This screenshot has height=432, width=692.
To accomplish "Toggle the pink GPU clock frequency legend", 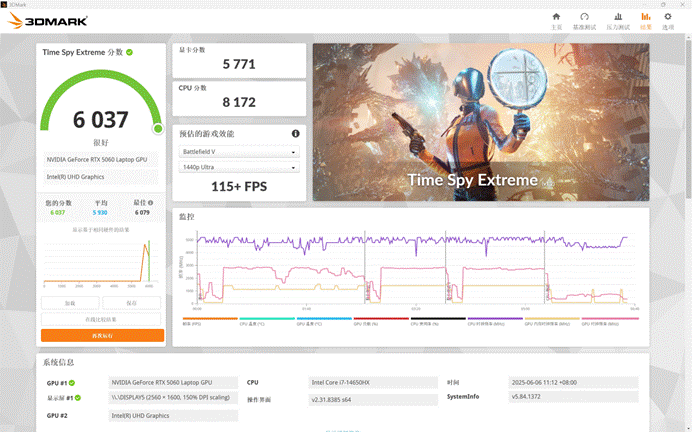I will tap(610, 321).
